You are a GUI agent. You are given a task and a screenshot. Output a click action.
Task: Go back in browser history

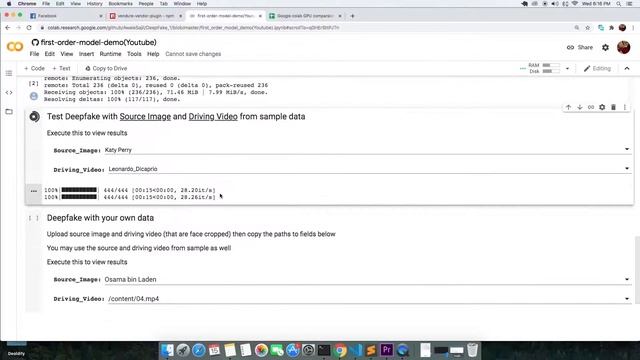[x=8, y=28]
